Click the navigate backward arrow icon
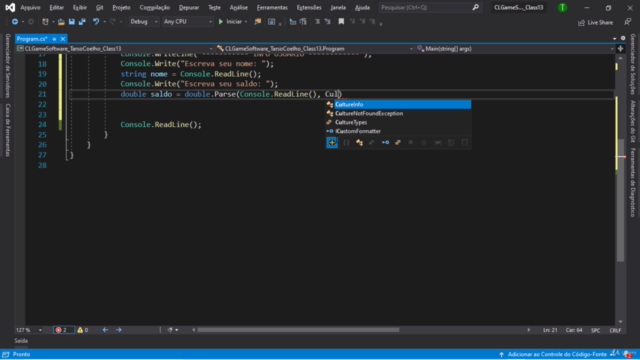Screen dimensions: 640x360 tap(15, 22)
